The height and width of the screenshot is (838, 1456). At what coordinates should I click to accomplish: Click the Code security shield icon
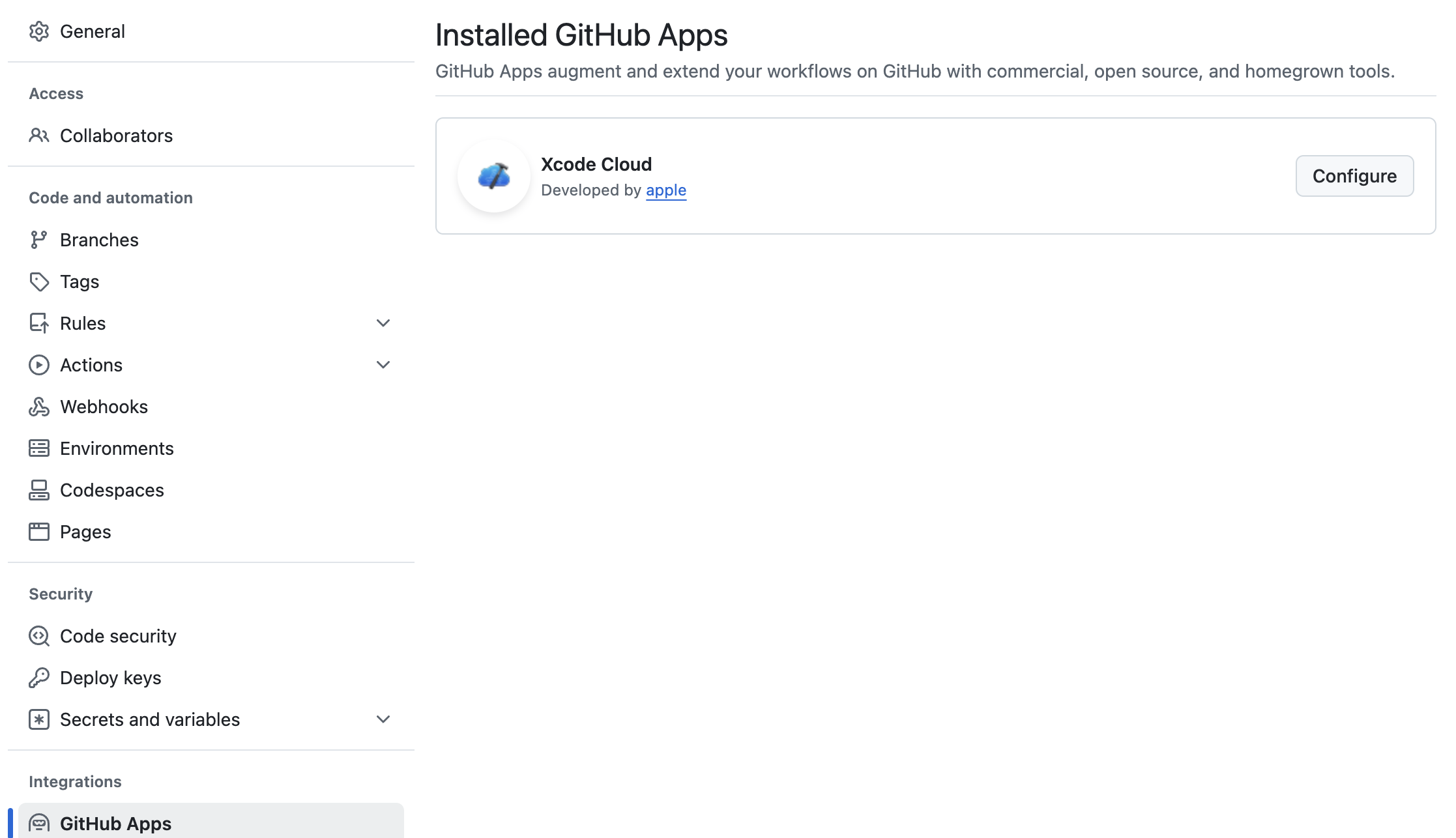point(39,636)
